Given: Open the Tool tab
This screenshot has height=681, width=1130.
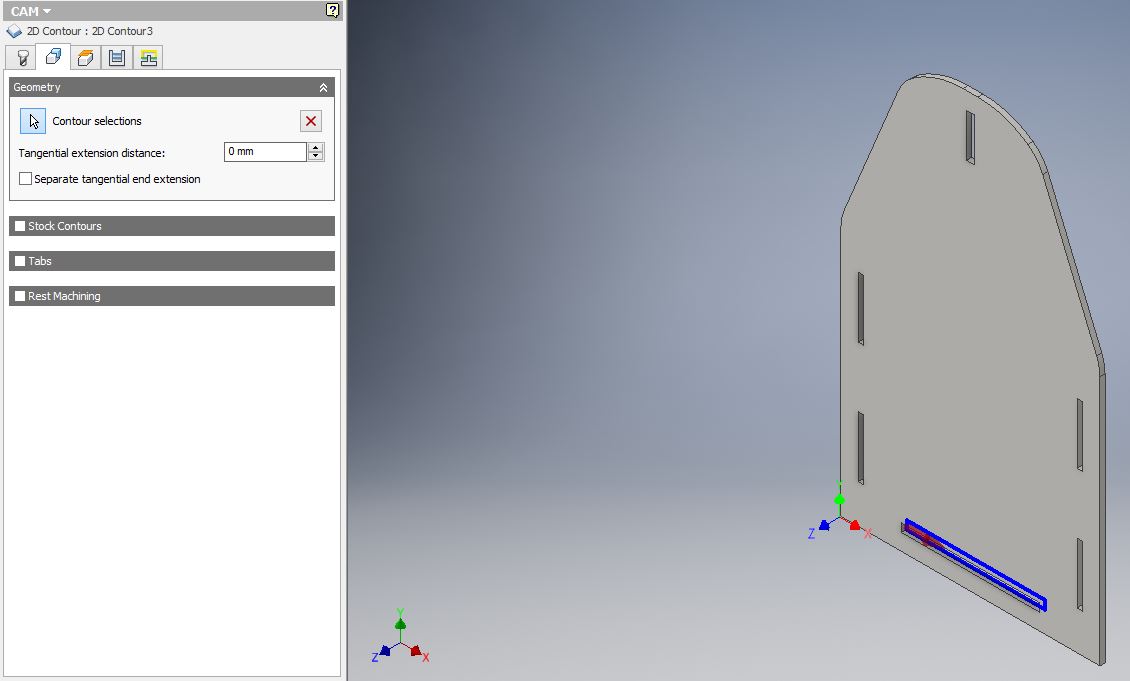Looking at the screenshot, I should (22, 58).
